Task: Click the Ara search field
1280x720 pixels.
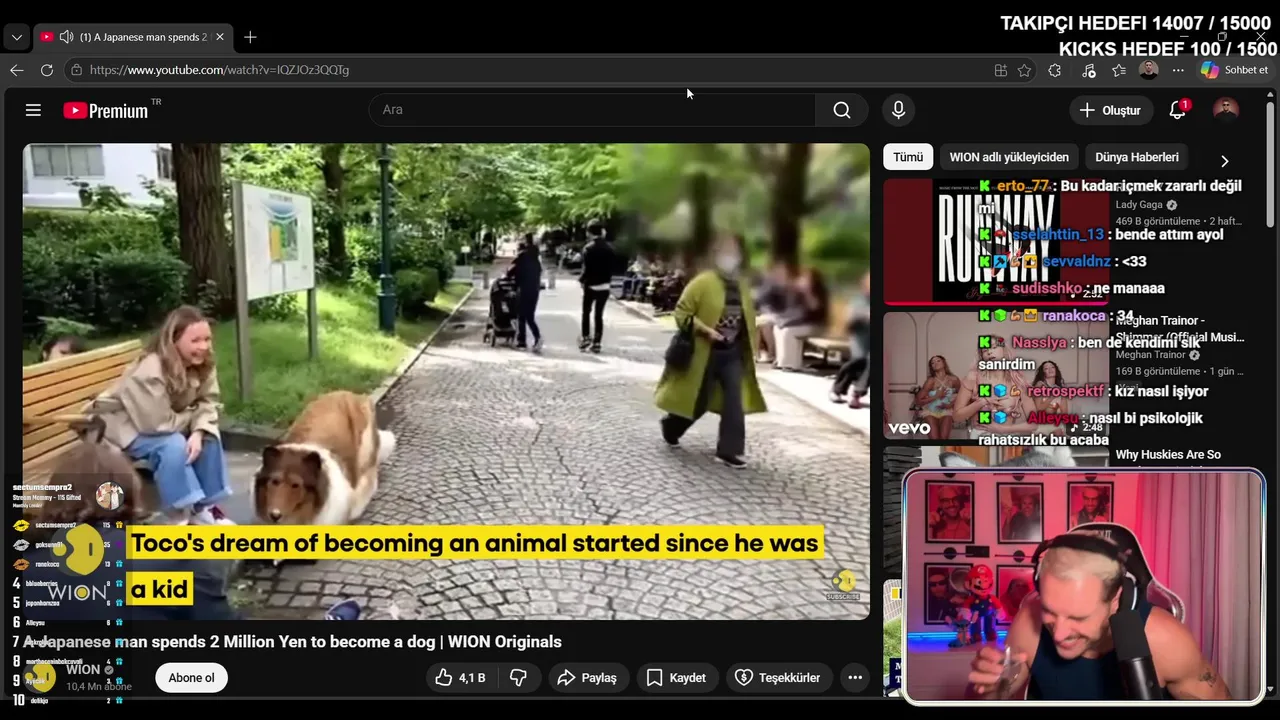Action: 592,110
